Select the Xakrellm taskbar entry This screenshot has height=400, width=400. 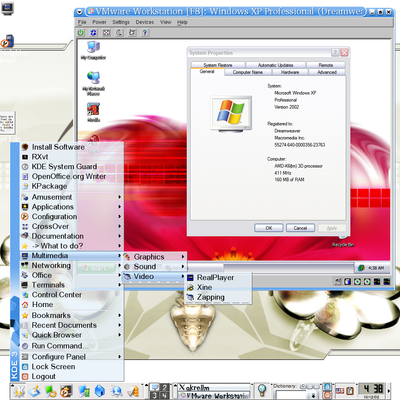pos(214,387)
